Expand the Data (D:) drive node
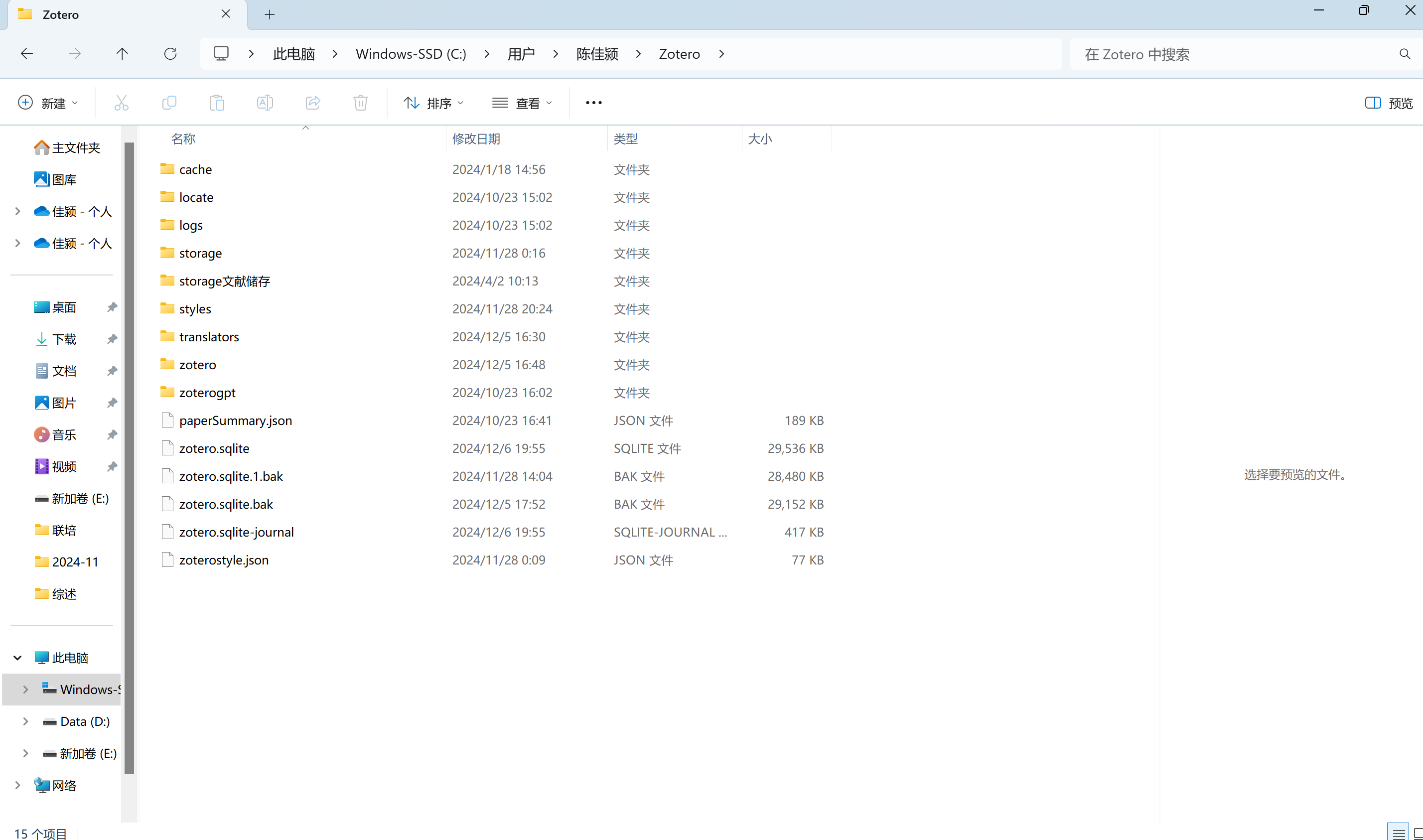 [x=25, y=721]
